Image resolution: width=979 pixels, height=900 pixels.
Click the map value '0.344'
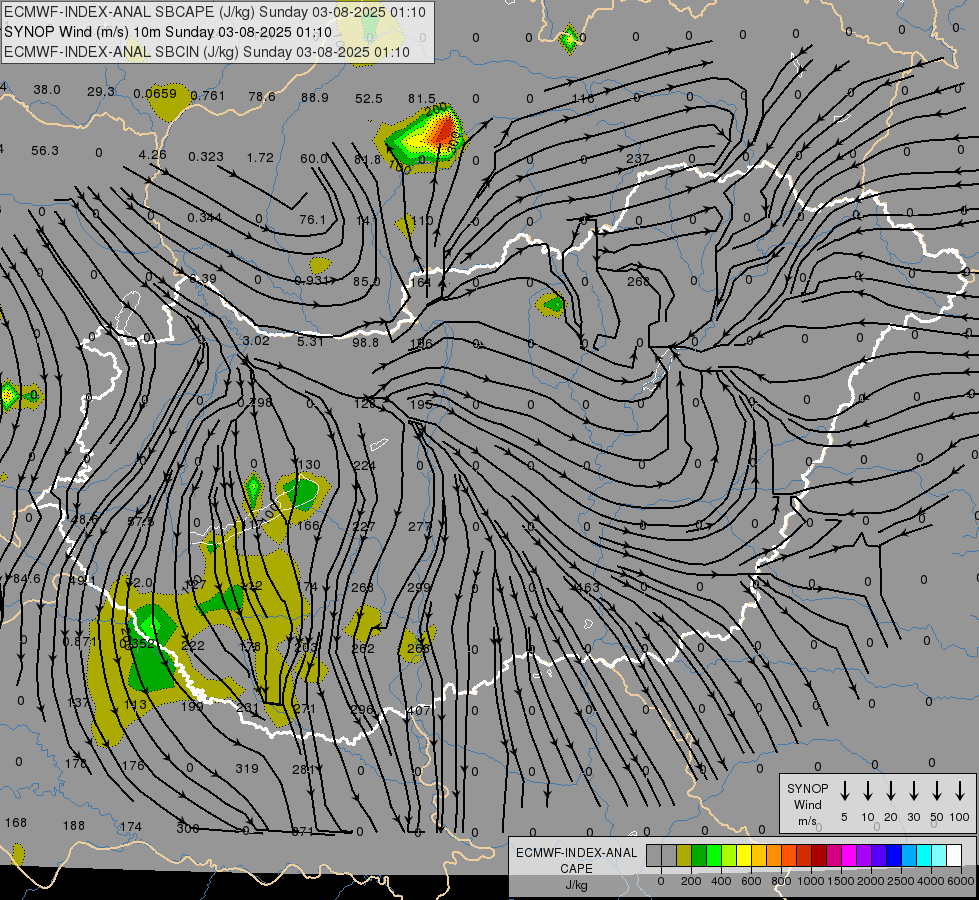(x=204, y=217)
